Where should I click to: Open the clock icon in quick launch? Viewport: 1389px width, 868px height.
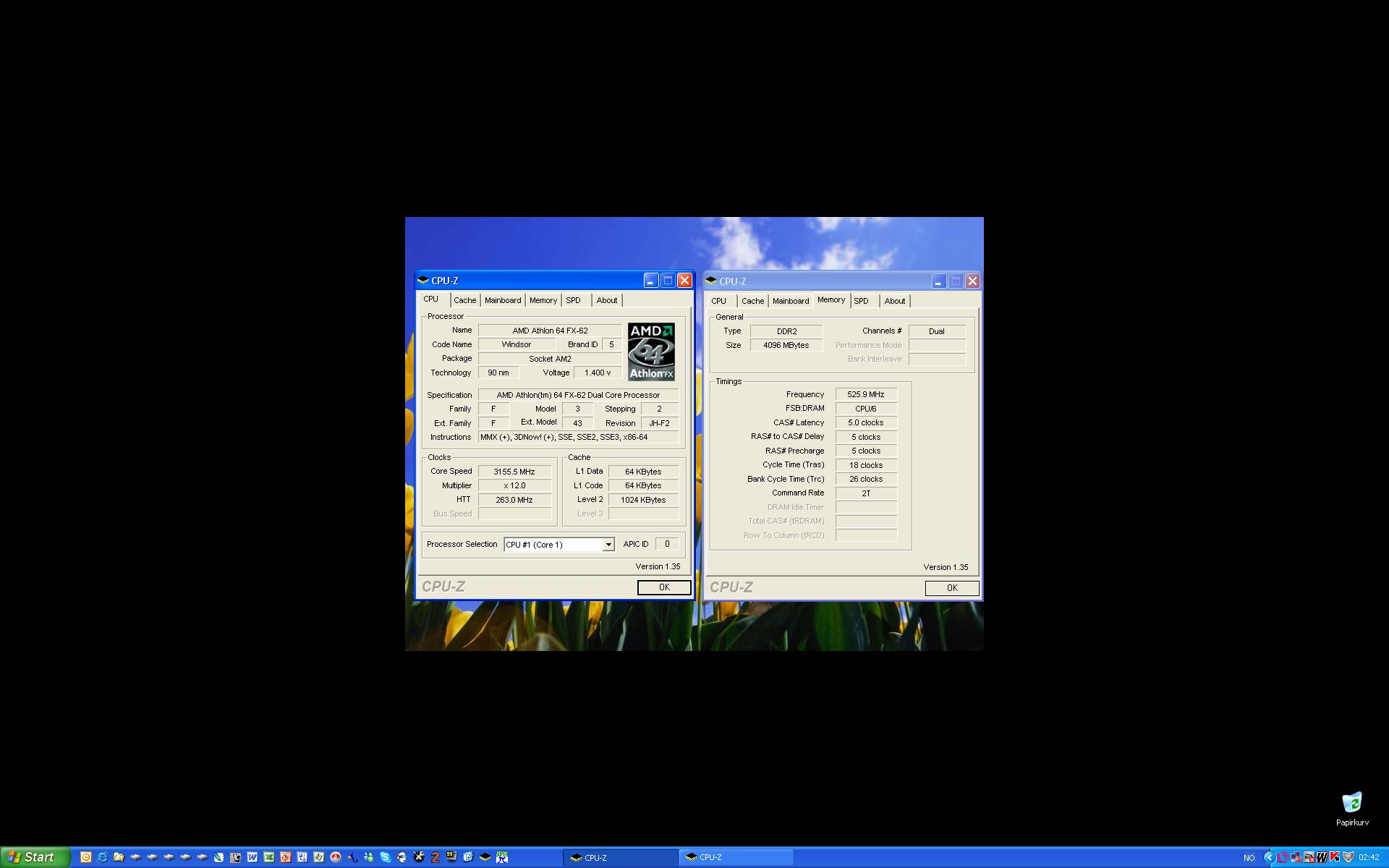[85, 857]
